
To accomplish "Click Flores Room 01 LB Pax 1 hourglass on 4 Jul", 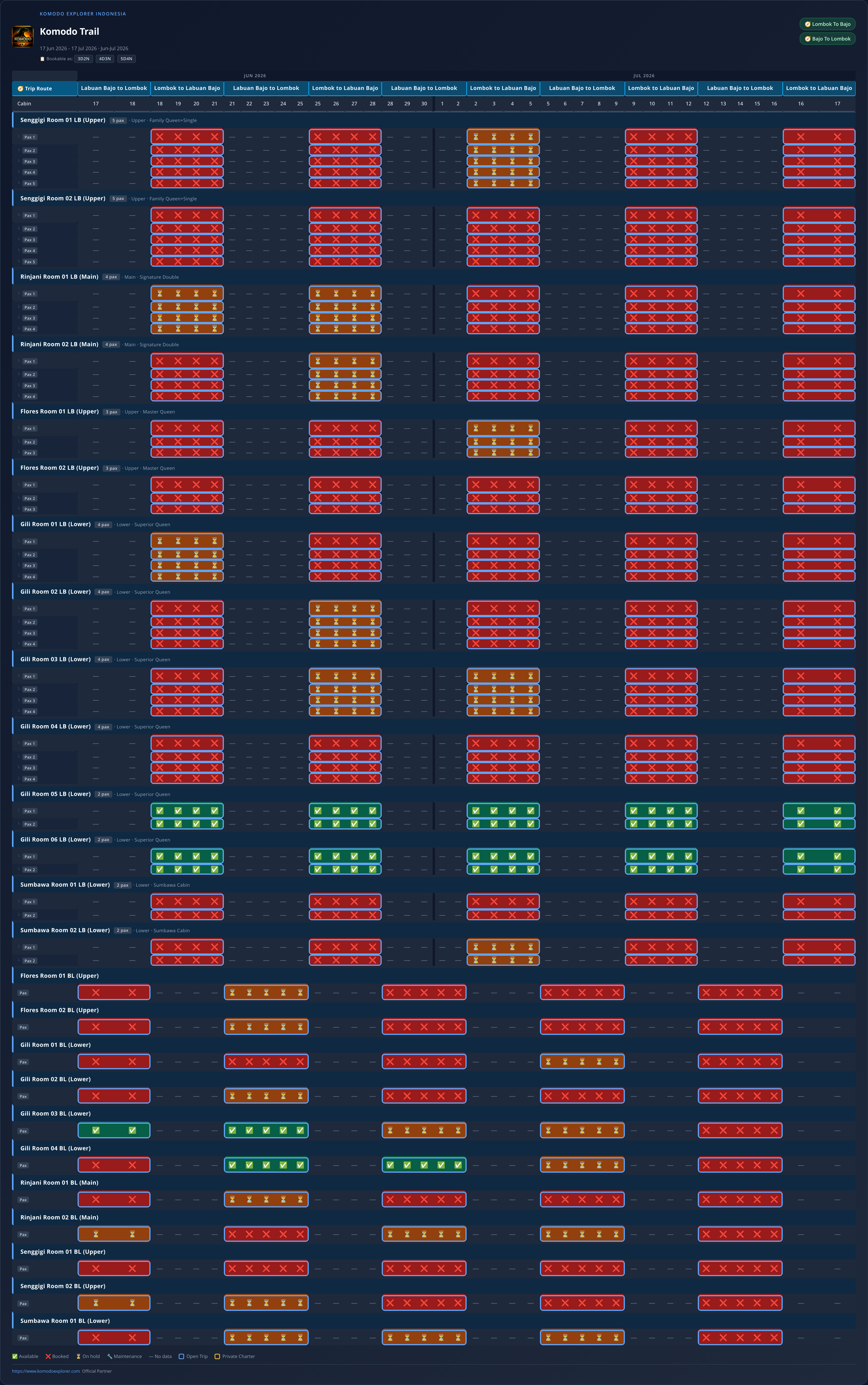I will [512, 428].
